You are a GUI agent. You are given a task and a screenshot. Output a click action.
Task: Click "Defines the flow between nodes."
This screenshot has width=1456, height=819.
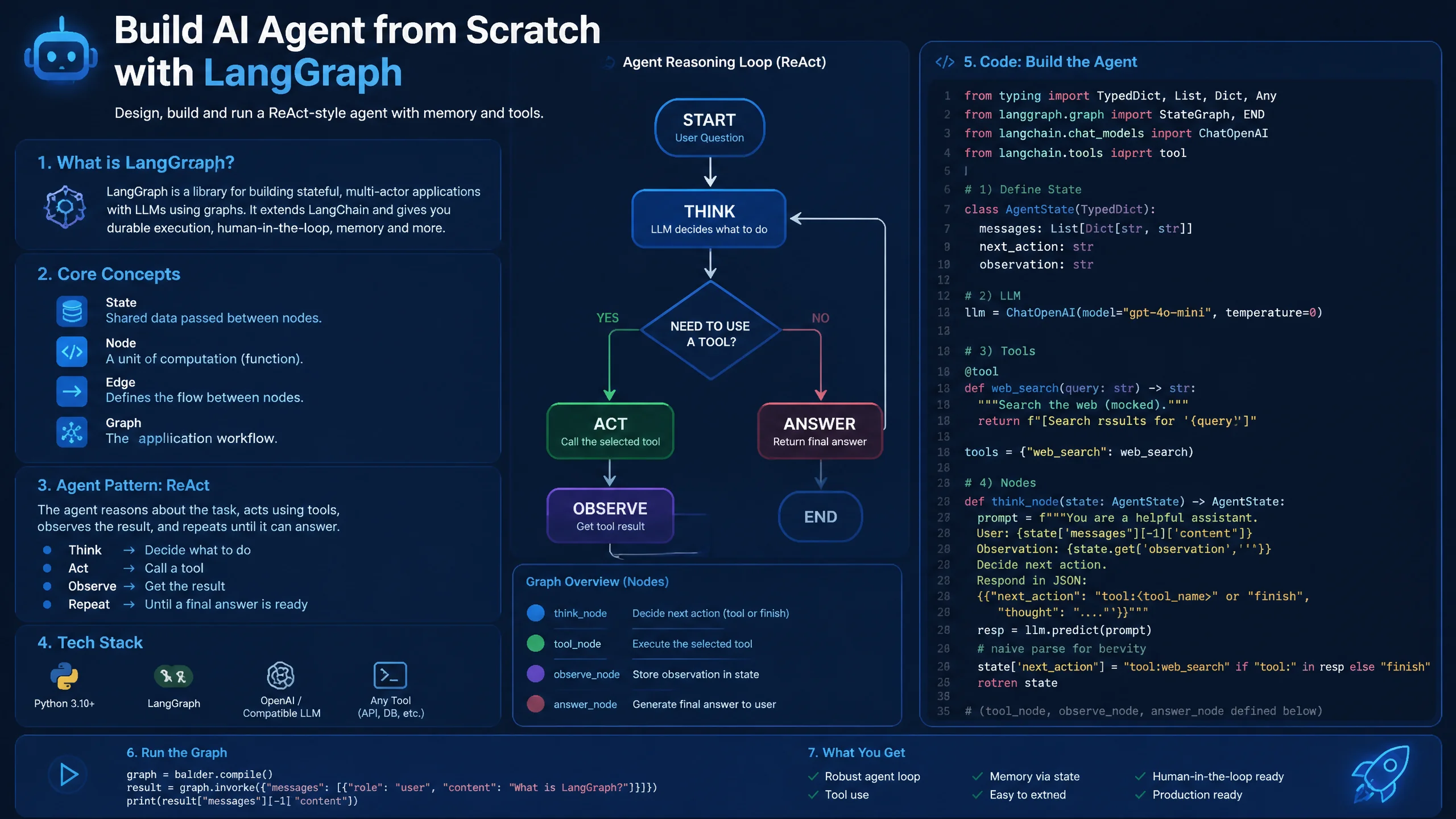click(x=204, y=398)
